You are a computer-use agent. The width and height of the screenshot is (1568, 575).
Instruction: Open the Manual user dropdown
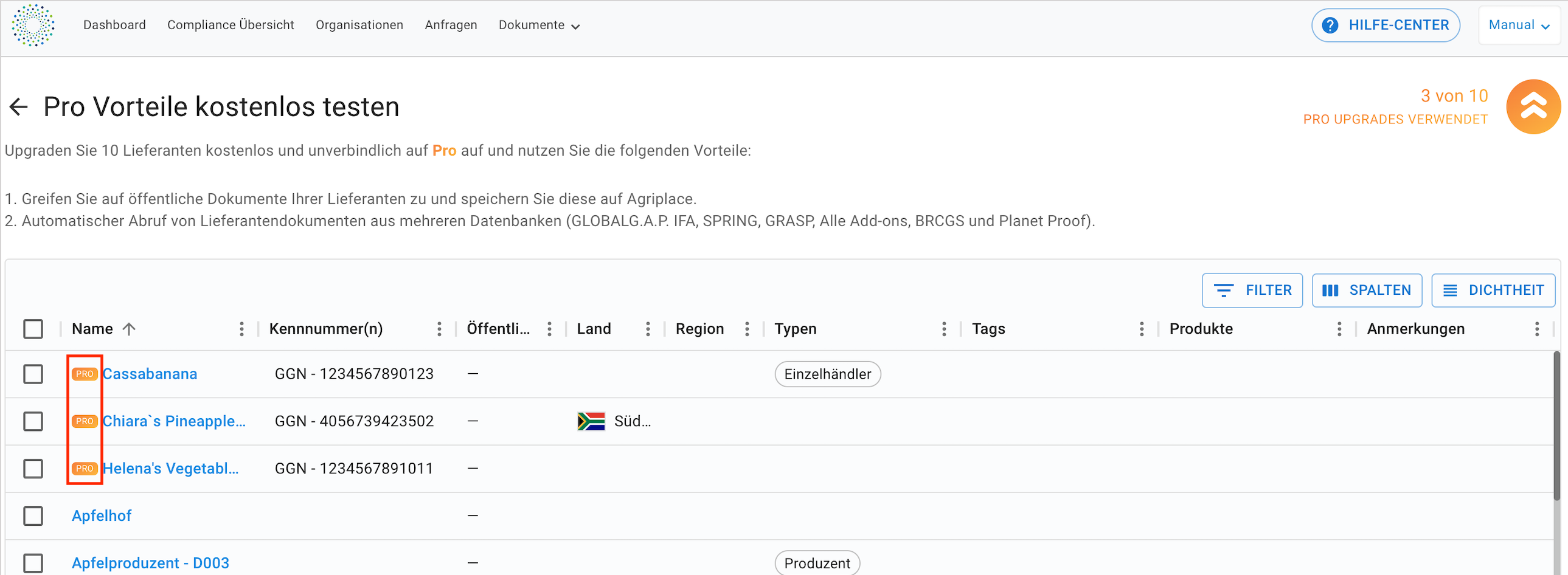pos(1519,25)
